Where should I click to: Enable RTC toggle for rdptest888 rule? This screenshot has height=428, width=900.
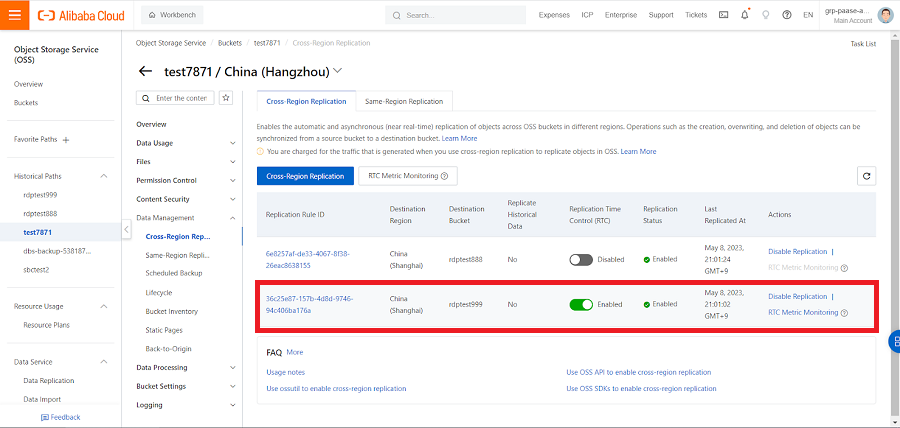(x=581, y=259)
